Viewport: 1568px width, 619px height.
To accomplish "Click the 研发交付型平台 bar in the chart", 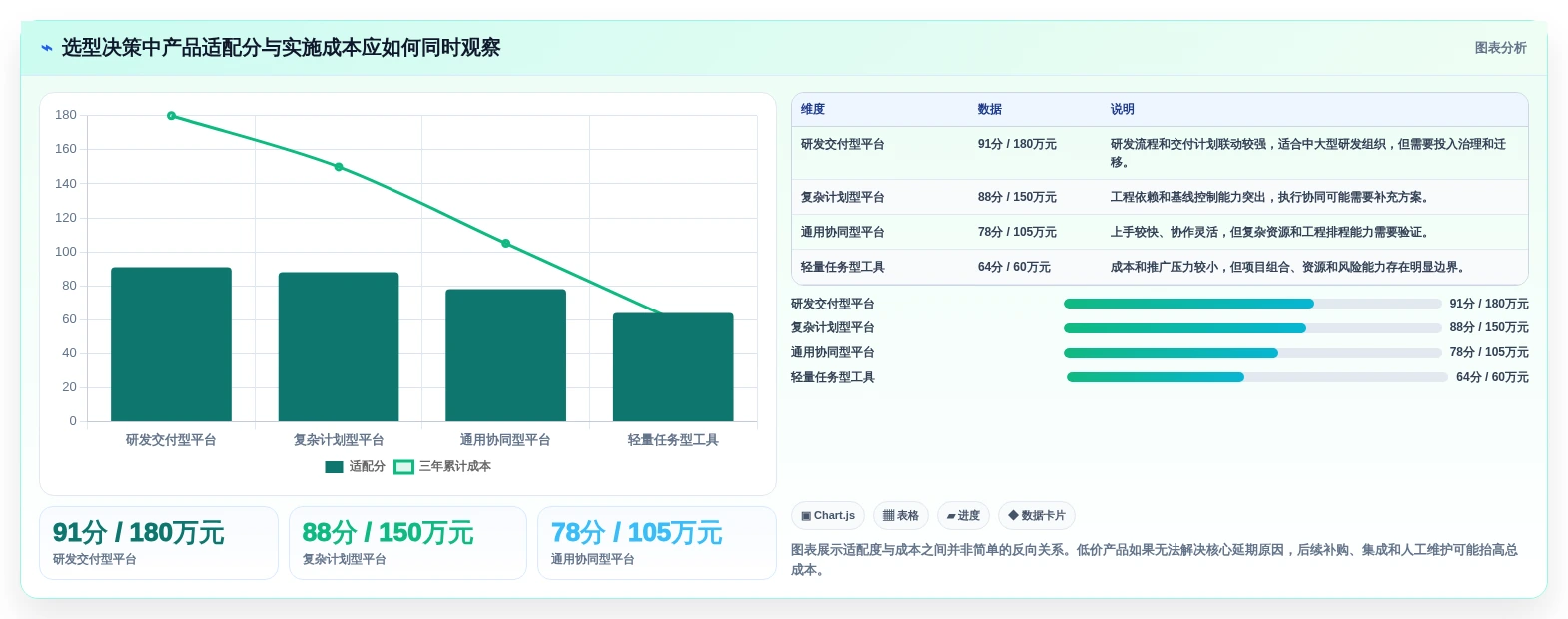I will coord(171,343).
